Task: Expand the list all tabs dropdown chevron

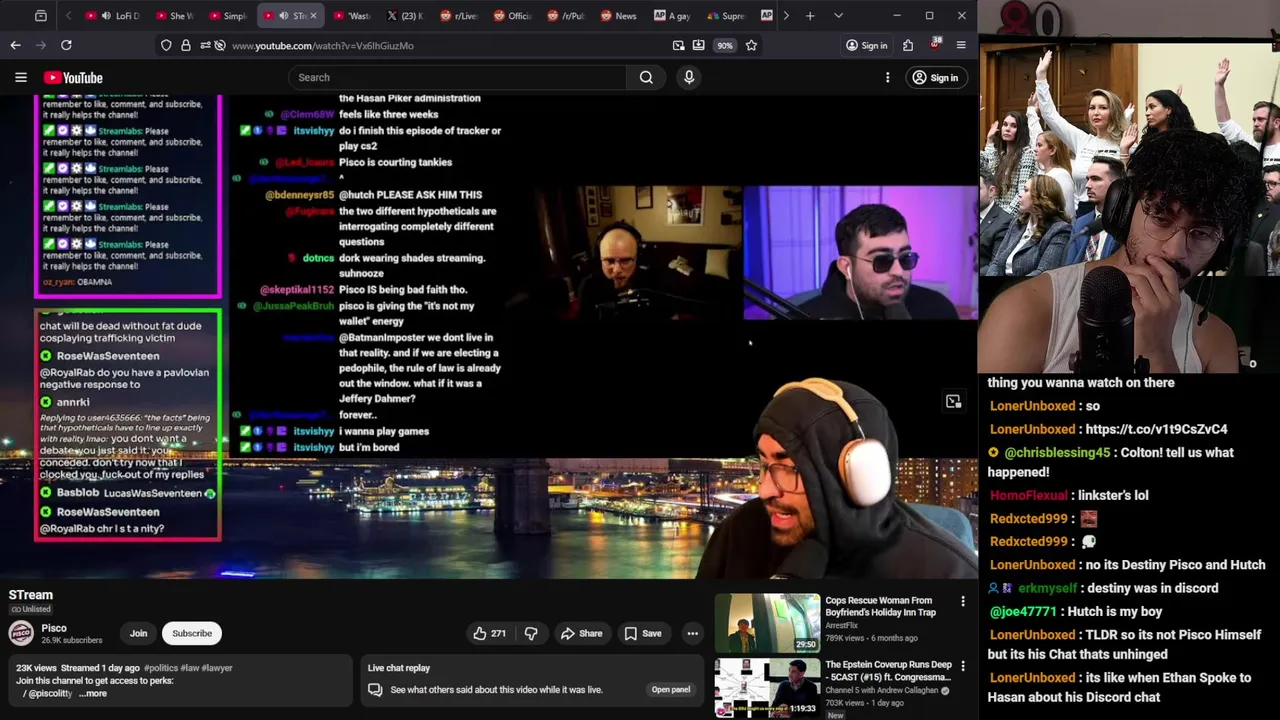Action: point(838,16)
